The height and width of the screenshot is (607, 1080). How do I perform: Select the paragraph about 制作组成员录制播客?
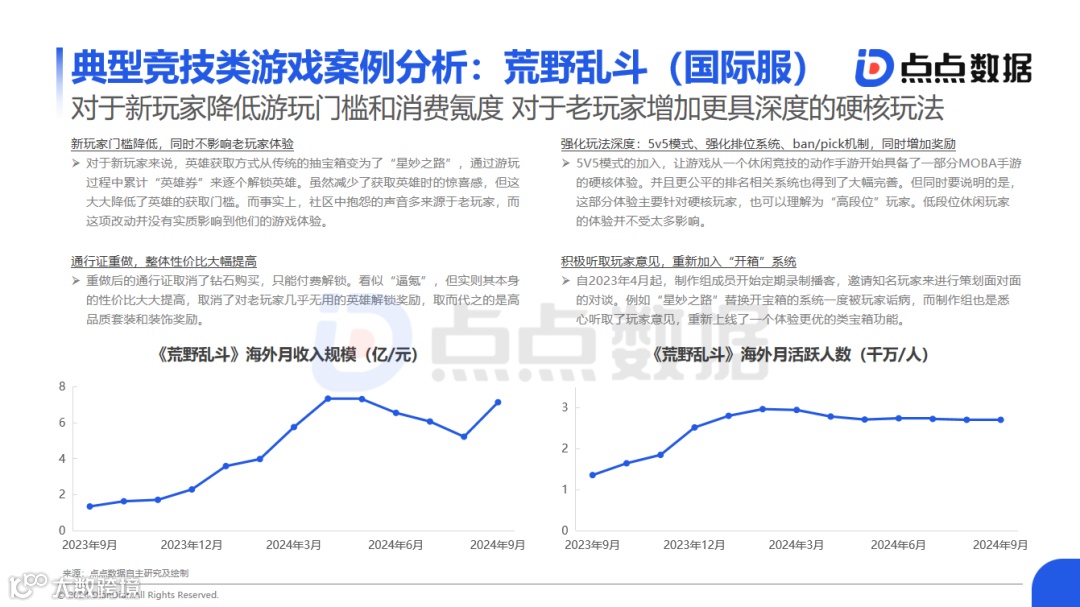pyautogui.click(x=798, y=300)
